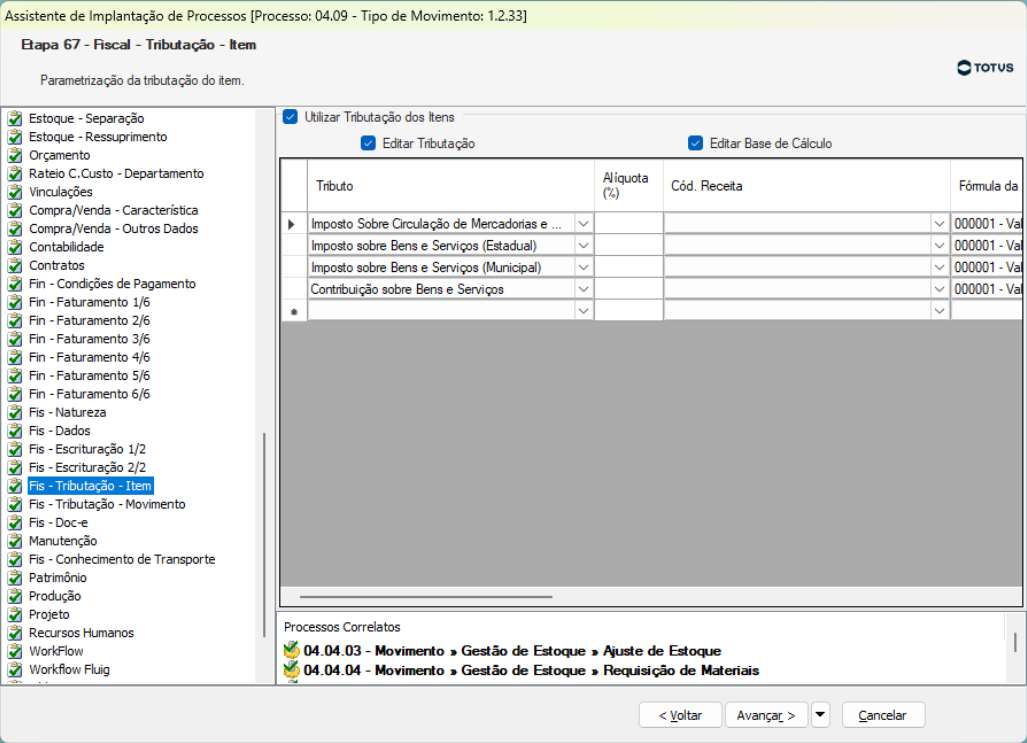Click the process icon for 04.04.04 Requisição de Materiais
The width and height of the screenshot is (1027, 743).
[291, 670]
